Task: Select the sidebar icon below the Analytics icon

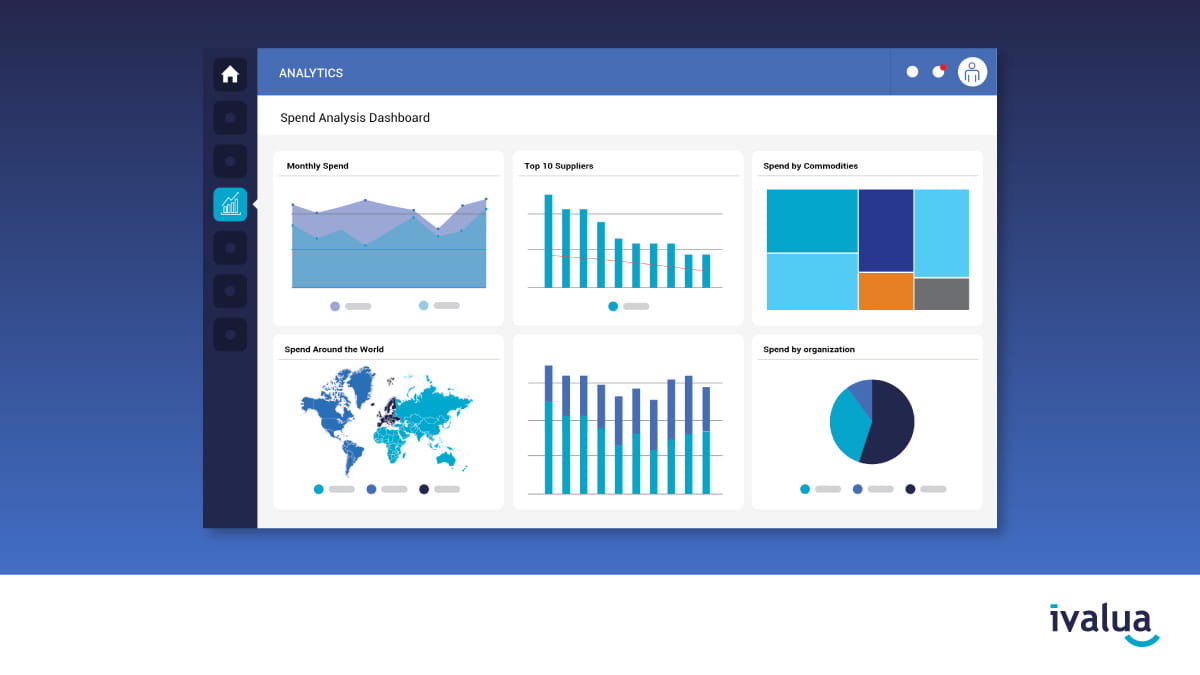Action: (230, 247)
